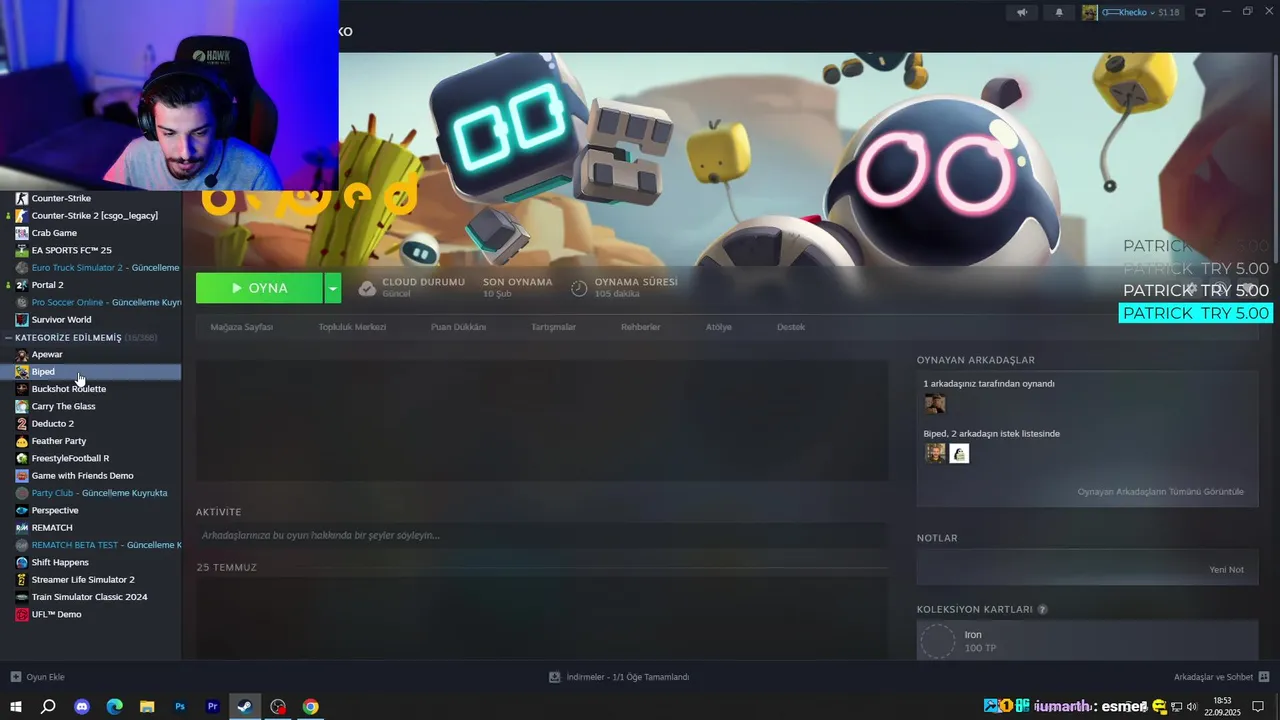1280x720 pixels.
Task: Click the Koleksiyon Kartları help question mark
Action: 1042,609
